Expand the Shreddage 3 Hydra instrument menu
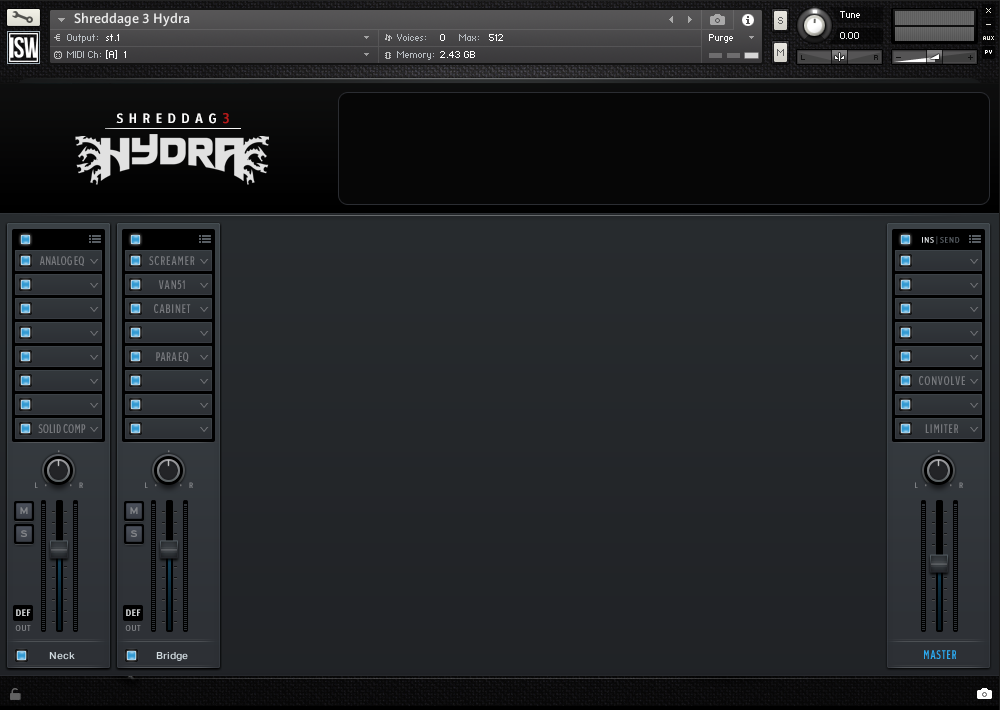 (x=61, y=20)
